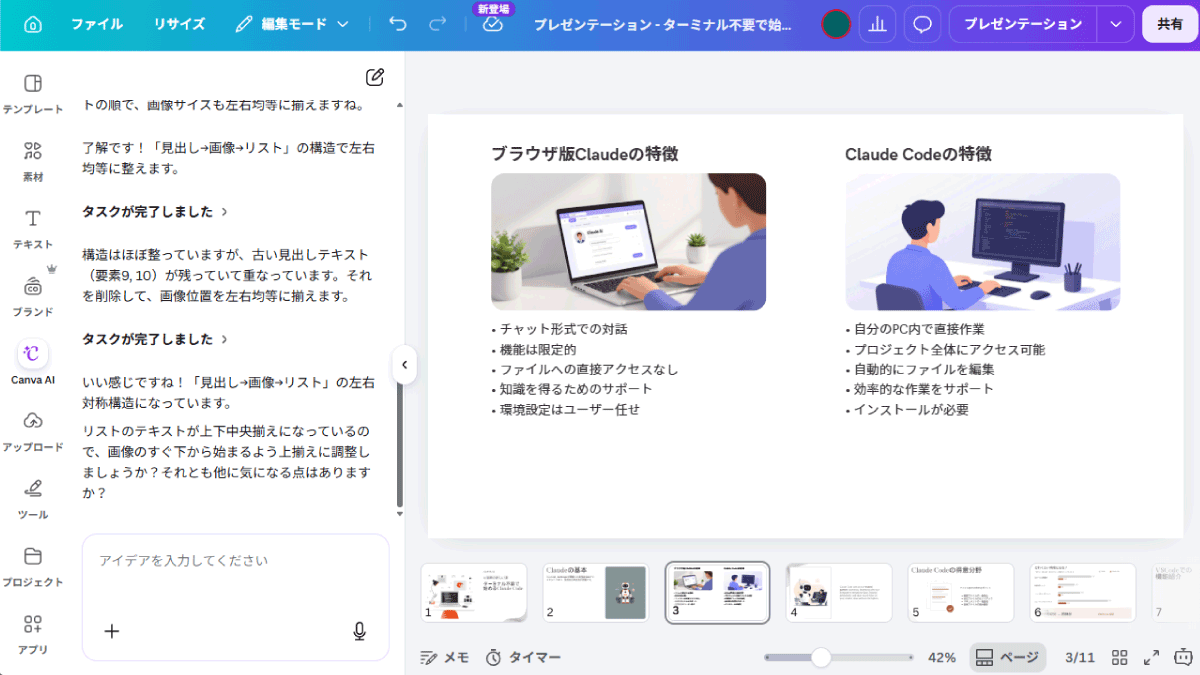Open タイマー timer
The width and height of the screenshot is (1200, 675).
point(523,657)
